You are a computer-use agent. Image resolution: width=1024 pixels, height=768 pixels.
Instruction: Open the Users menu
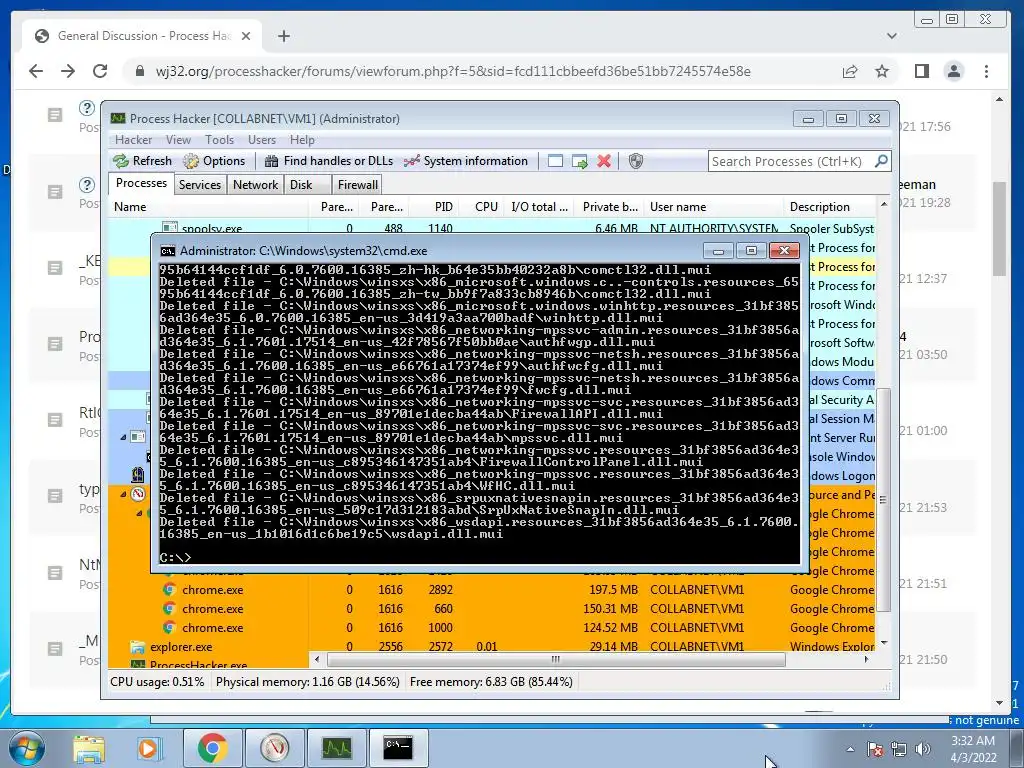pos(262,140)
